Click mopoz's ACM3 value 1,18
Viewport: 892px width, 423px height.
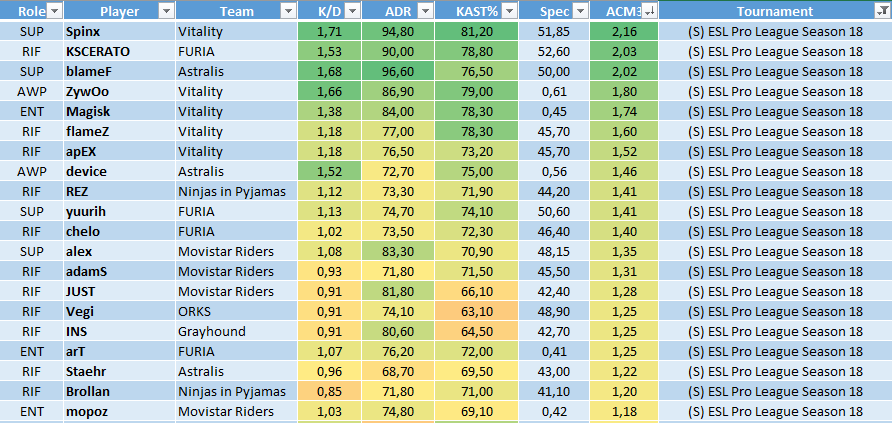624,411
